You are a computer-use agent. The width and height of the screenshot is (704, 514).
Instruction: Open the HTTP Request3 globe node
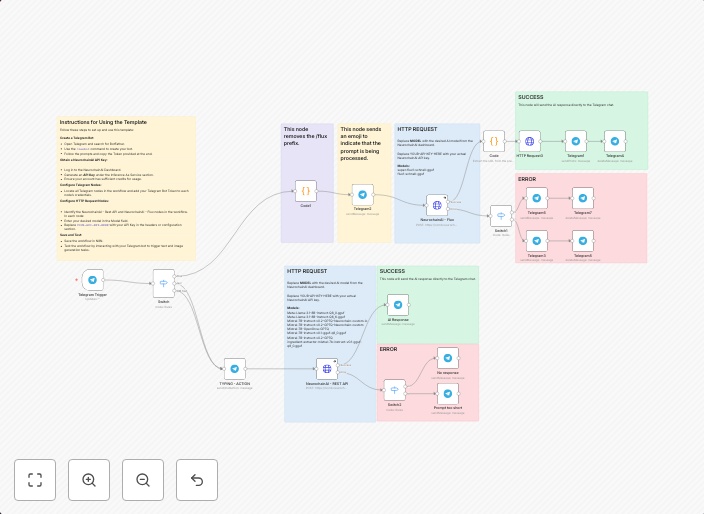pyautogui.click(x=530, y=141)
